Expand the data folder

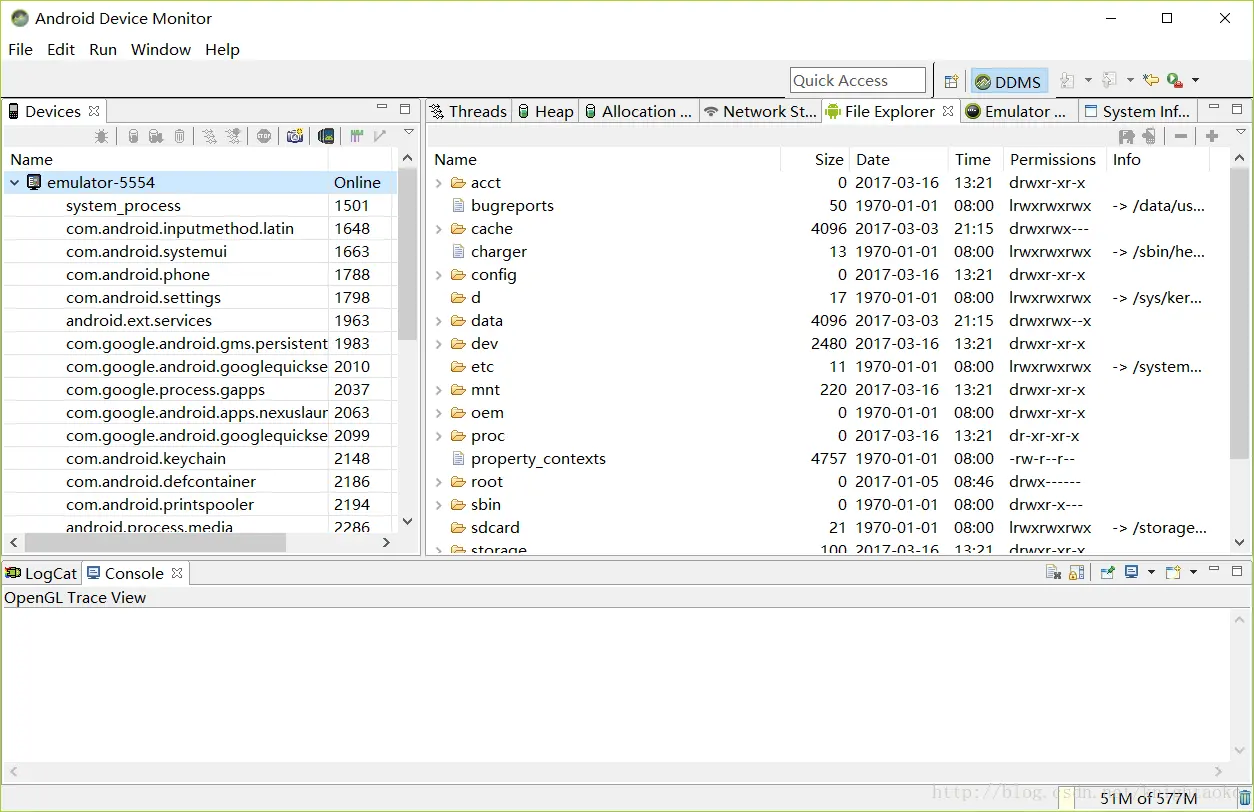439,321
